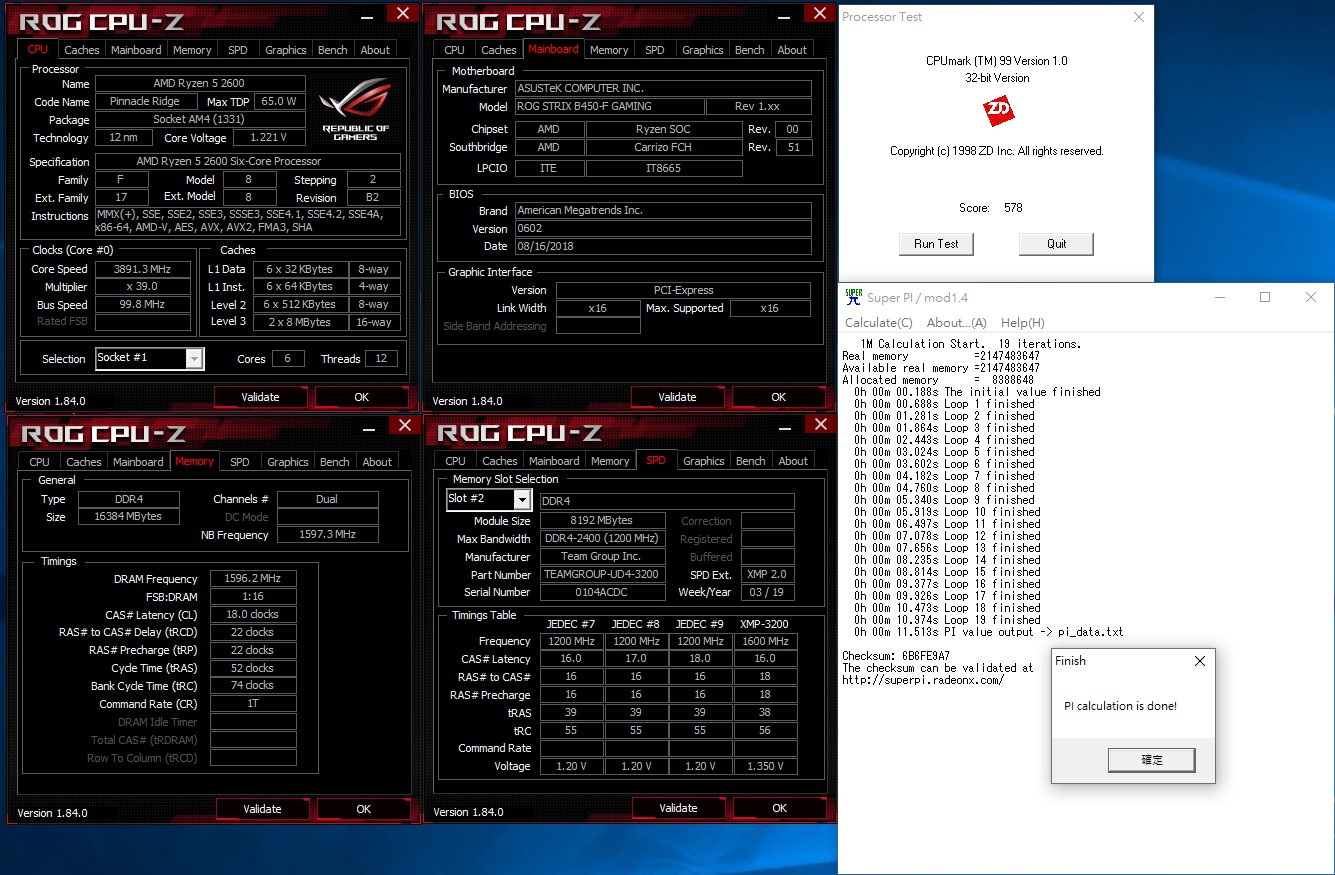Click the Memory Size 16384 MBytes field

point(127,517)
